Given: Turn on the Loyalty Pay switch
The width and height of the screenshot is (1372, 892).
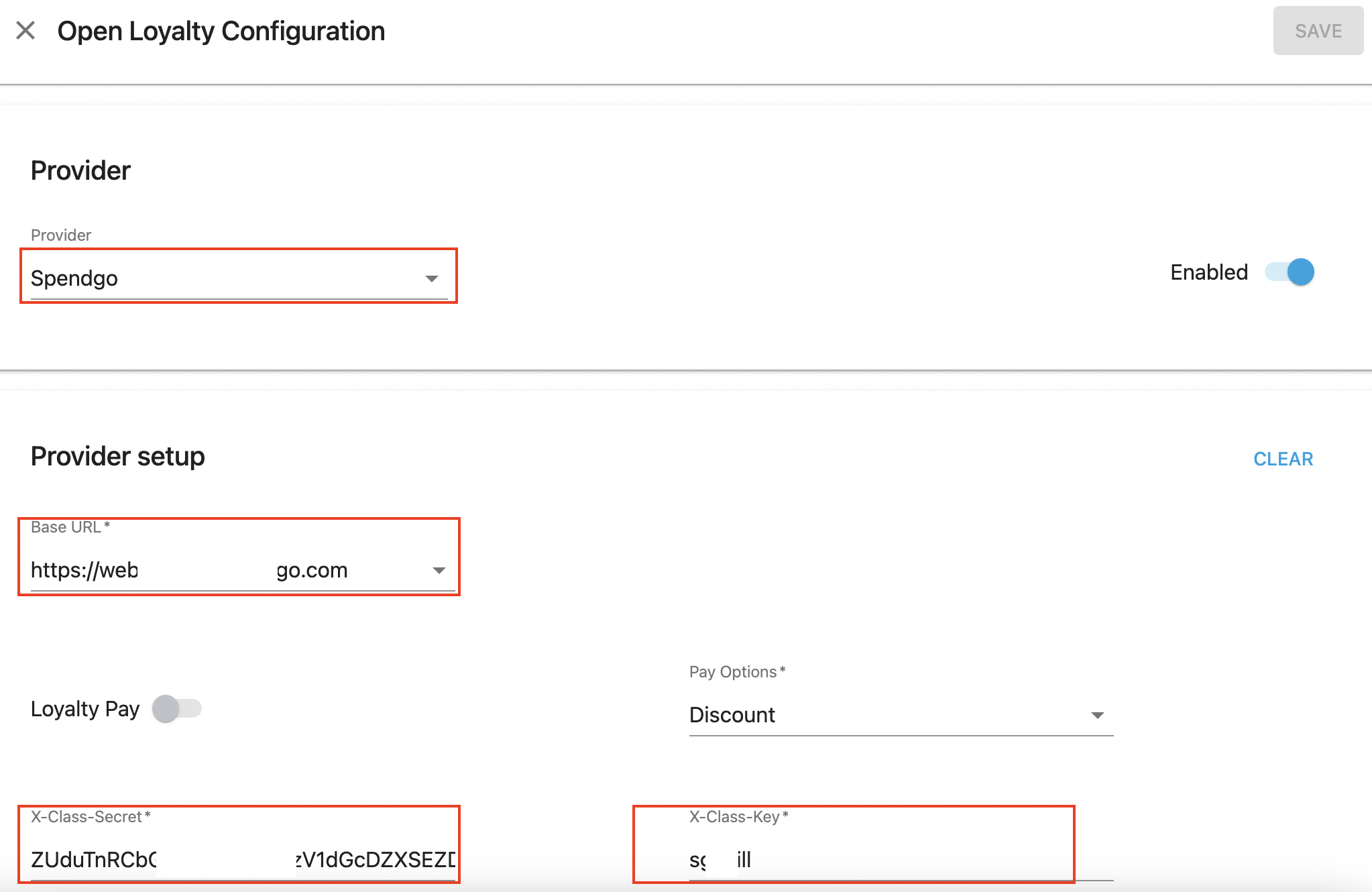Looking at the screenshot, I should pos(177,709).
